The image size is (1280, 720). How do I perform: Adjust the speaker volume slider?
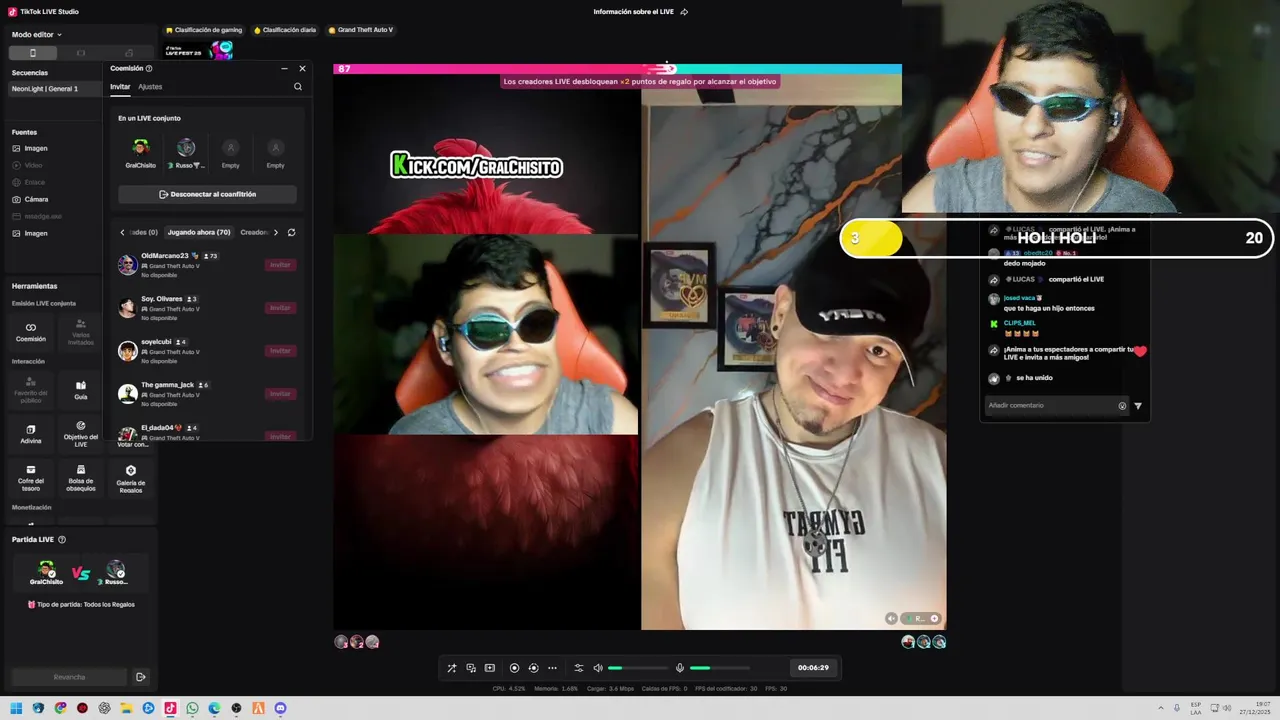(x=638, y=668)
